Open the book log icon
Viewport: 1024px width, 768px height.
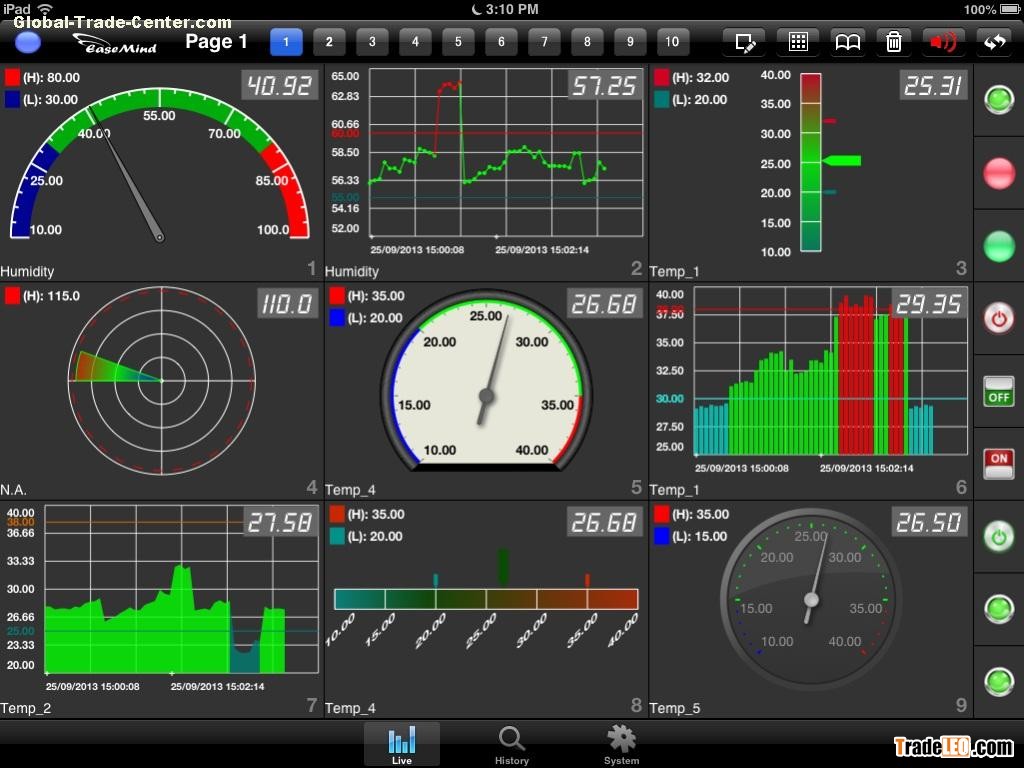tap(847, 42)
